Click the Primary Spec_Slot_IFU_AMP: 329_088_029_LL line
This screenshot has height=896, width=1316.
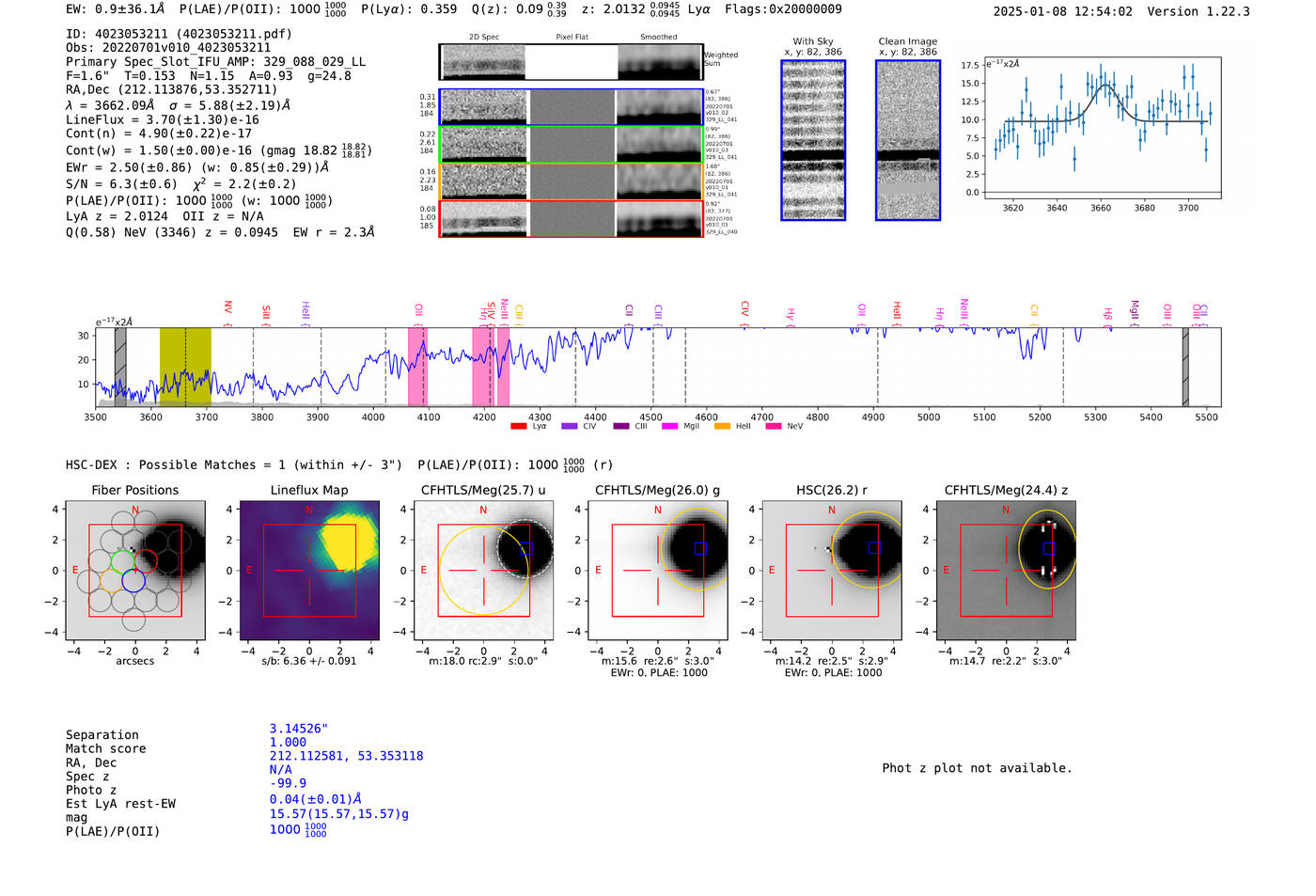tap(216, 62)
